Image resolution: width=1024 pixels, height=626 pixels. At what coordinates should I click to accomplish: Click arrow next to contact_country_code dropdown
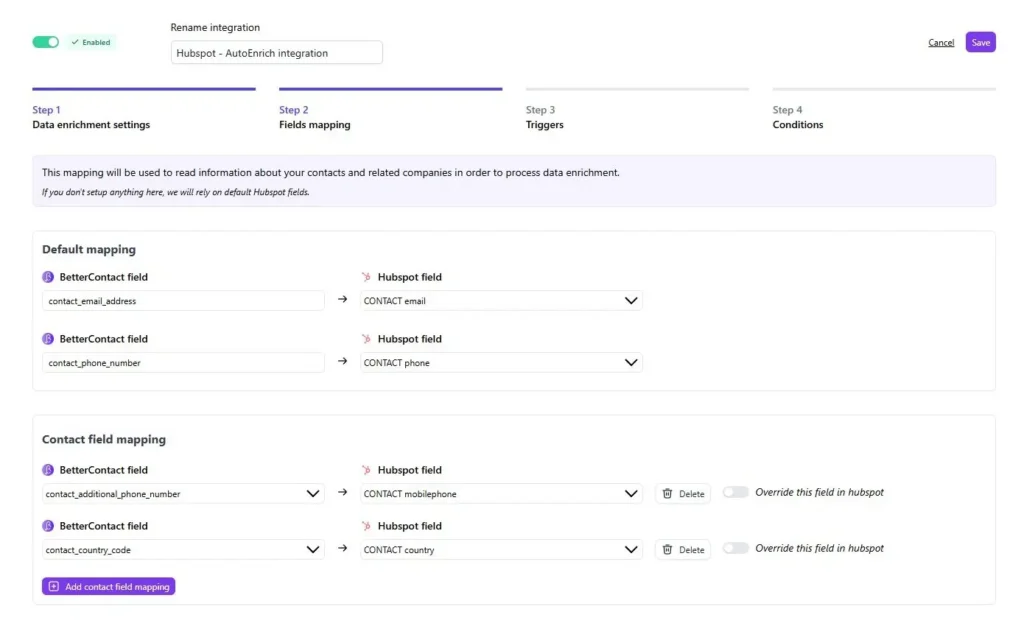[342, 548]
